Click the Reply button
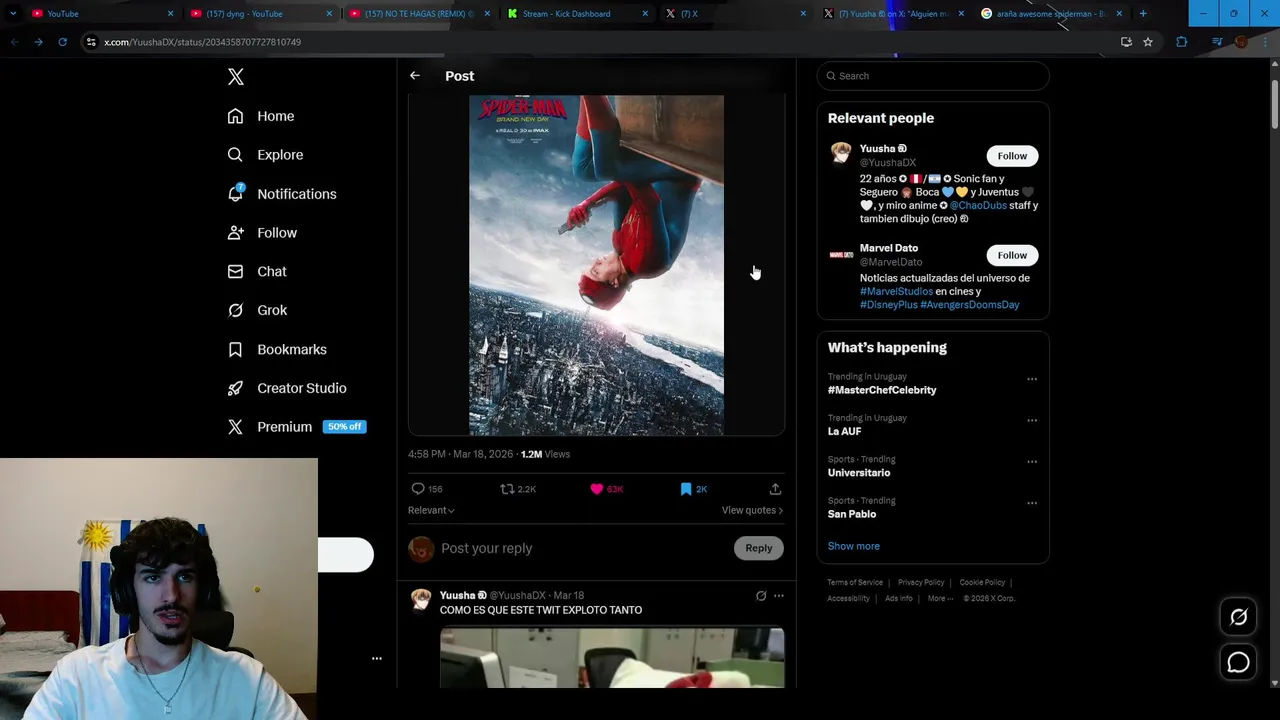 pyautogui.click(x=759, y=548)
